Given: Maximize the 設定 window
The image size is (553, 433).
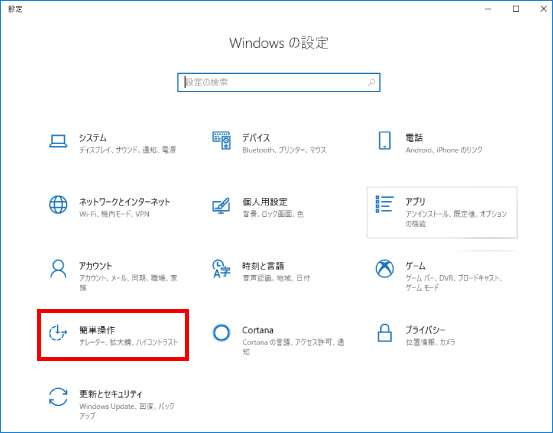Looking at the screenshot, I should coord(516,9).
